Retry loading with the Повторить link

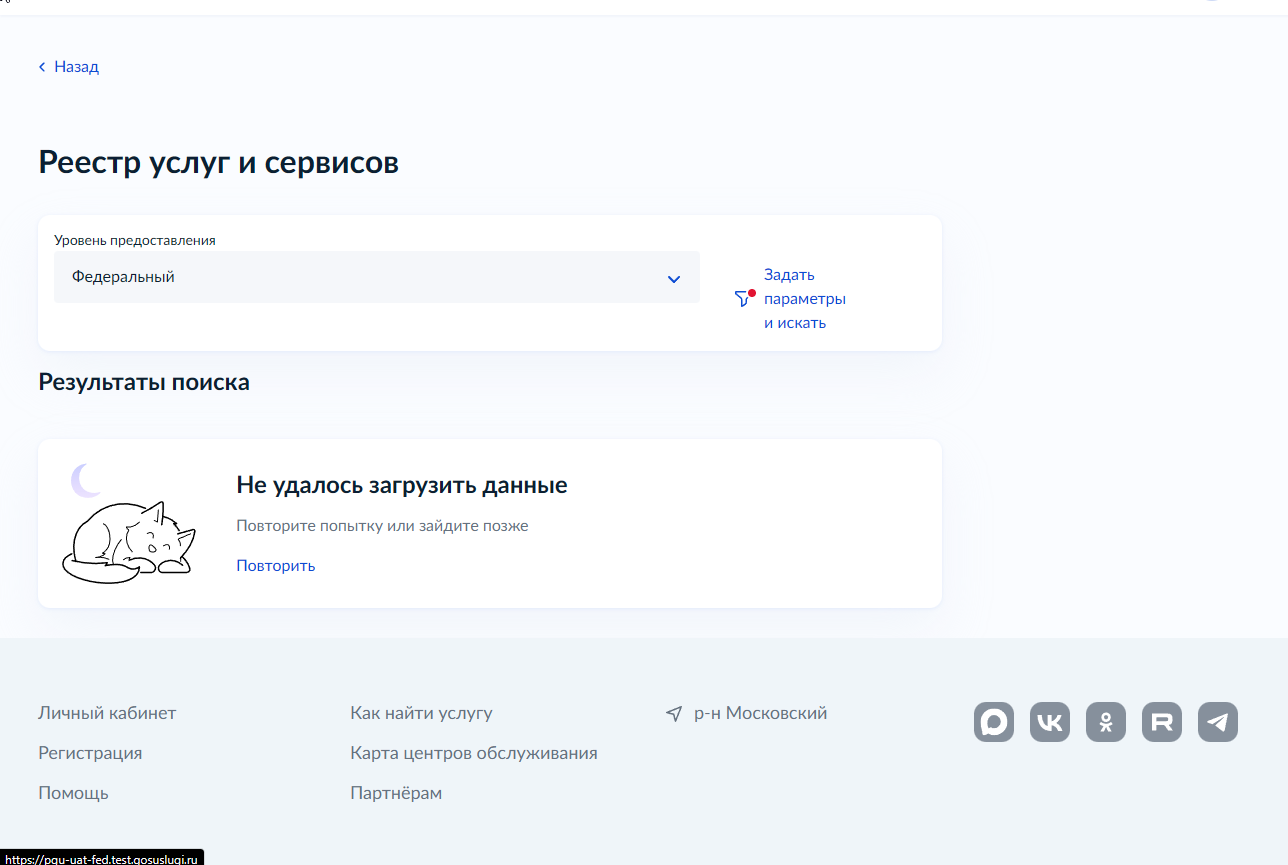(276, 566)
